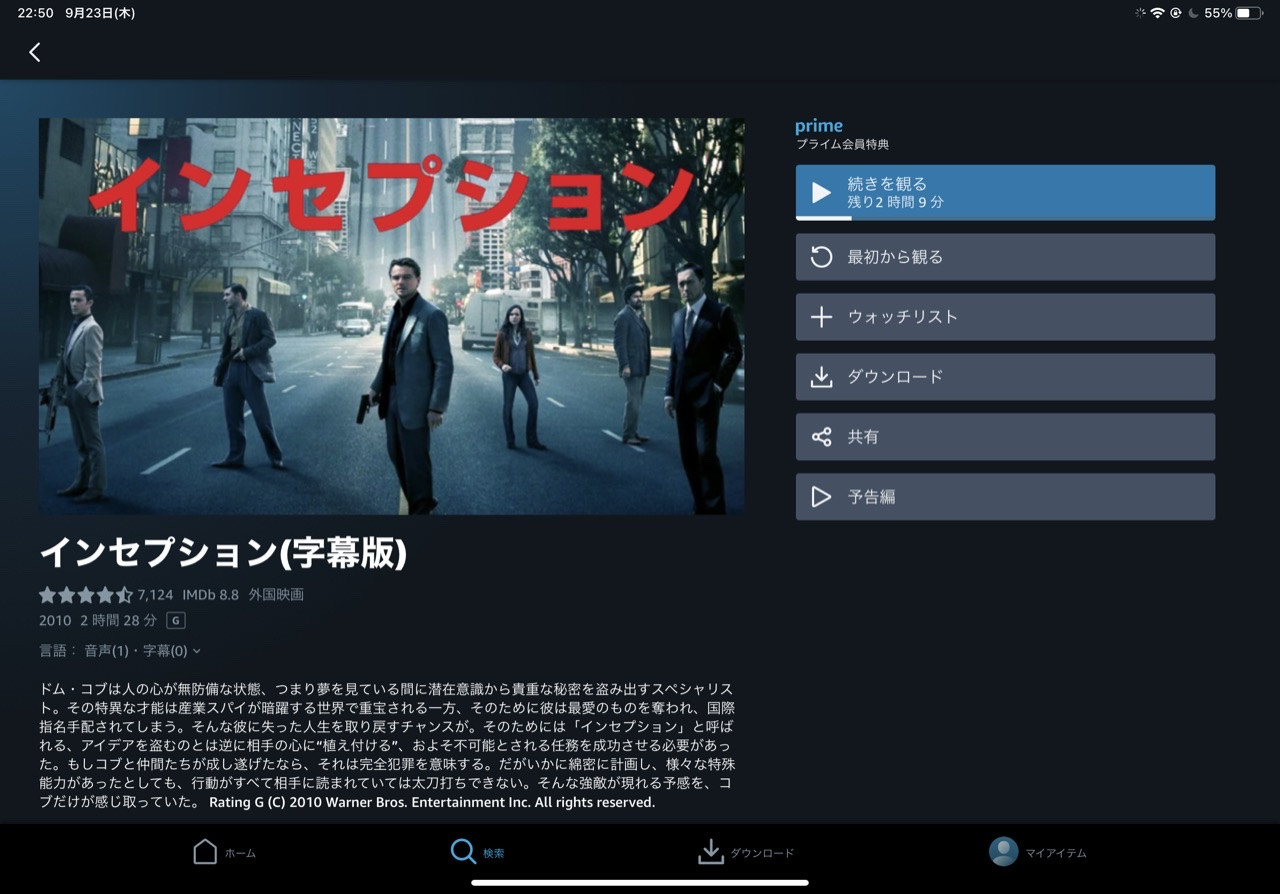This screenshot has height=894, width=1280.
Task: Tap the 外国映画 genre label
Action: click(276, 595)
